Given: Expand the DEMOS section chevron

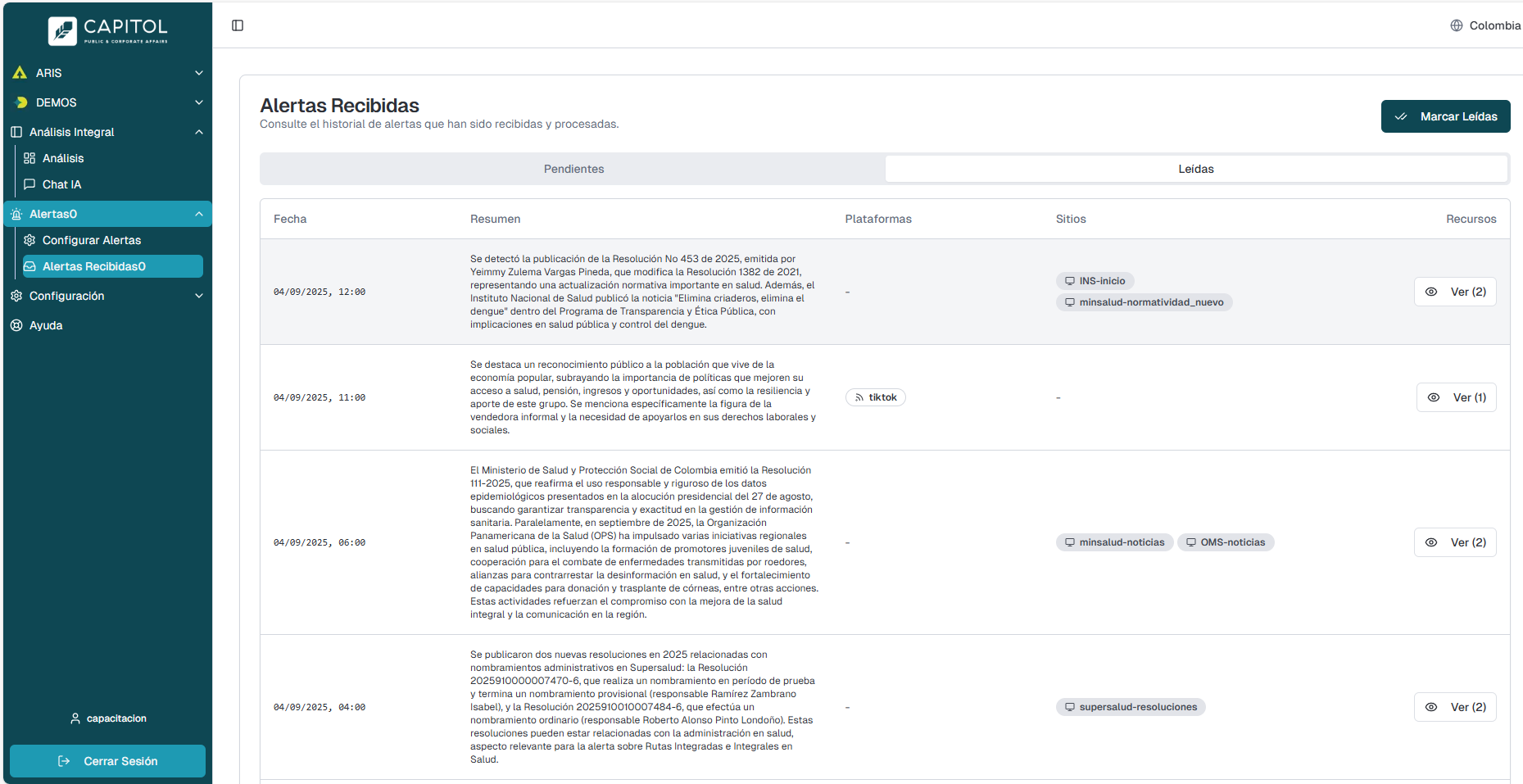Looking at the screenshot, I should (198, 102).
